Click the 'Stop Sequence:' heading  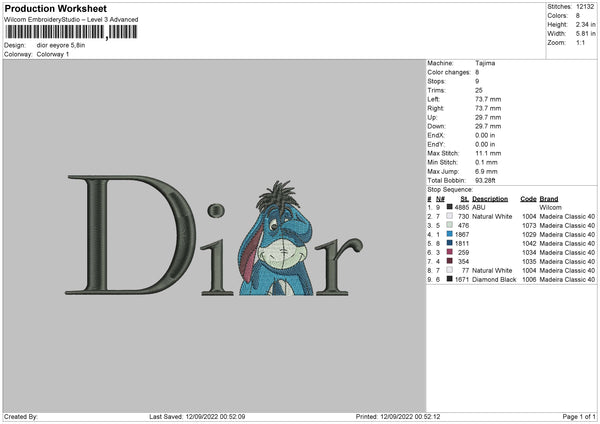(x=450, y=190)
